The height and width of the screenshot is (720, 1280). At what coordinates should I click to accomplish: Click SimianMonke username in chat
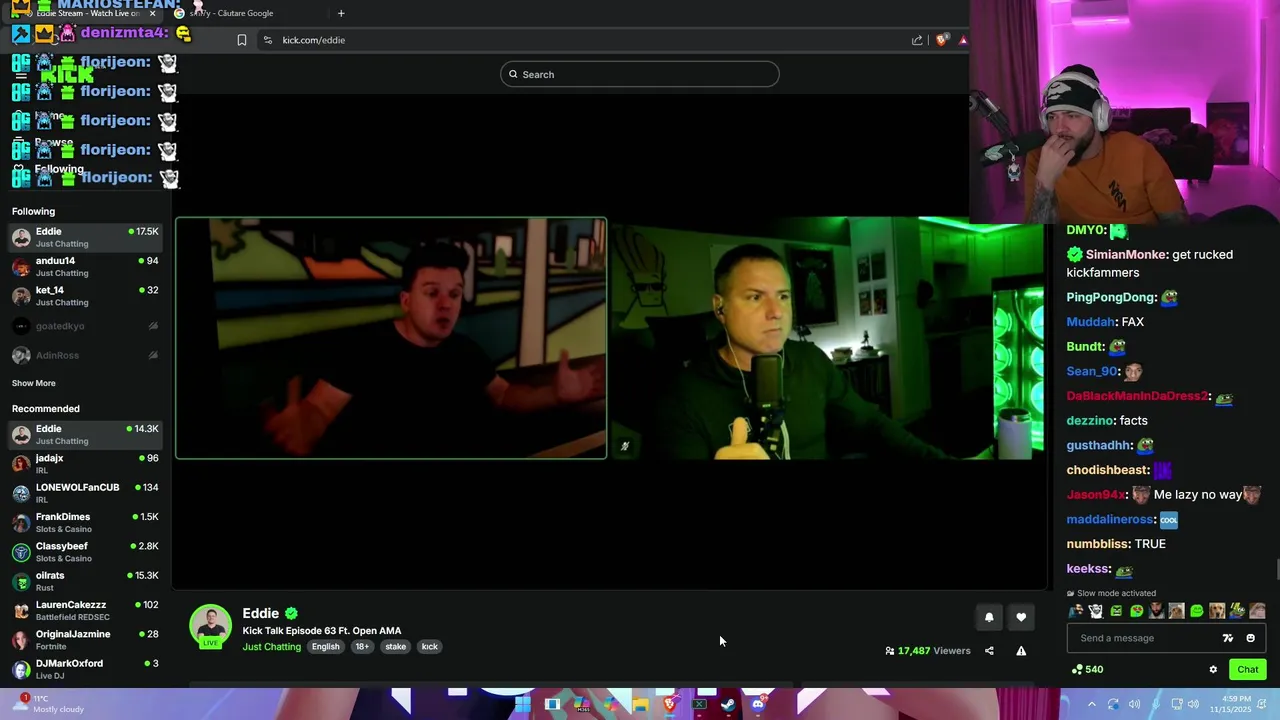point(1125,255)
